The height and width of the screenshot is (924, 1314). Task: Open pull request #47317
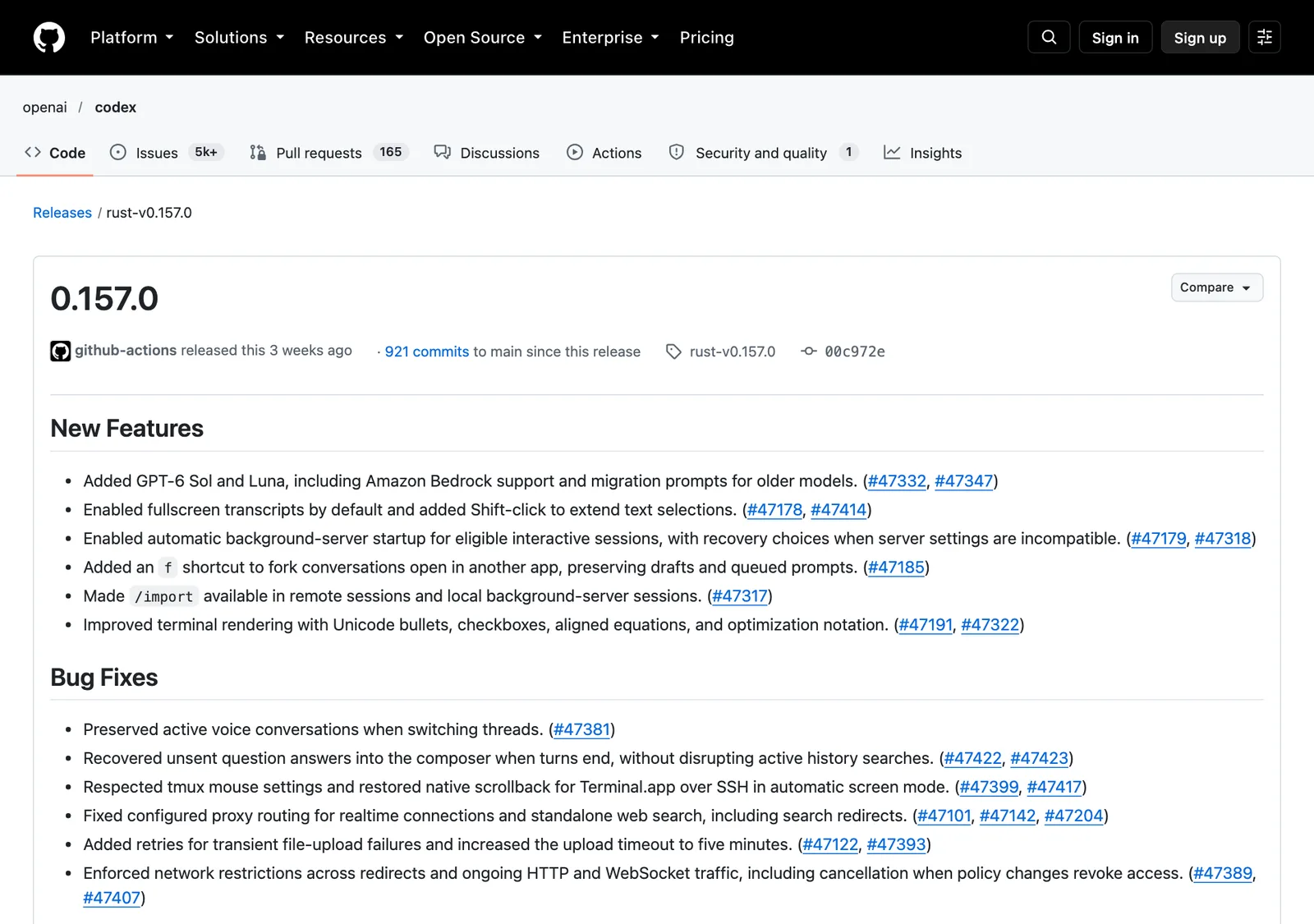point(740,596)
